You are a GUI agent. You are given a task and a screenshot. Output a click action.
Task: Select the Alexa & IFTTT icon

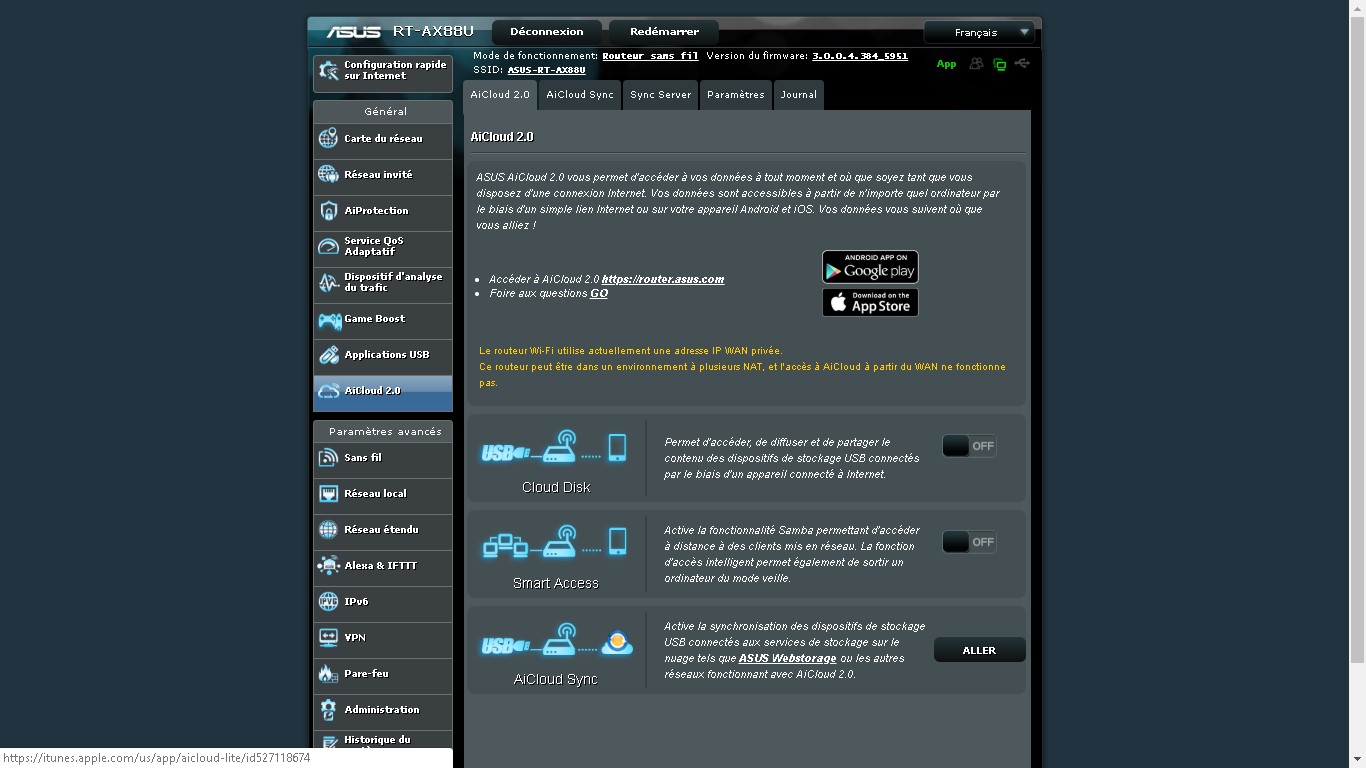(328, 566)
